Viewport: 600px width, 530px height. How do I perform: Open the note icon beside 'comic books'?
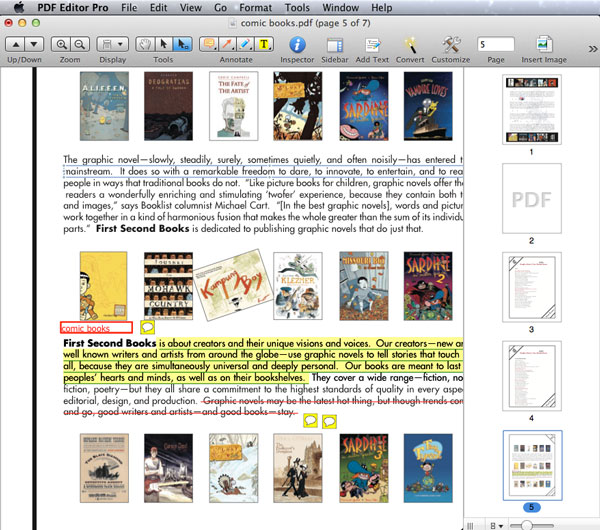(x=147, y=327)
